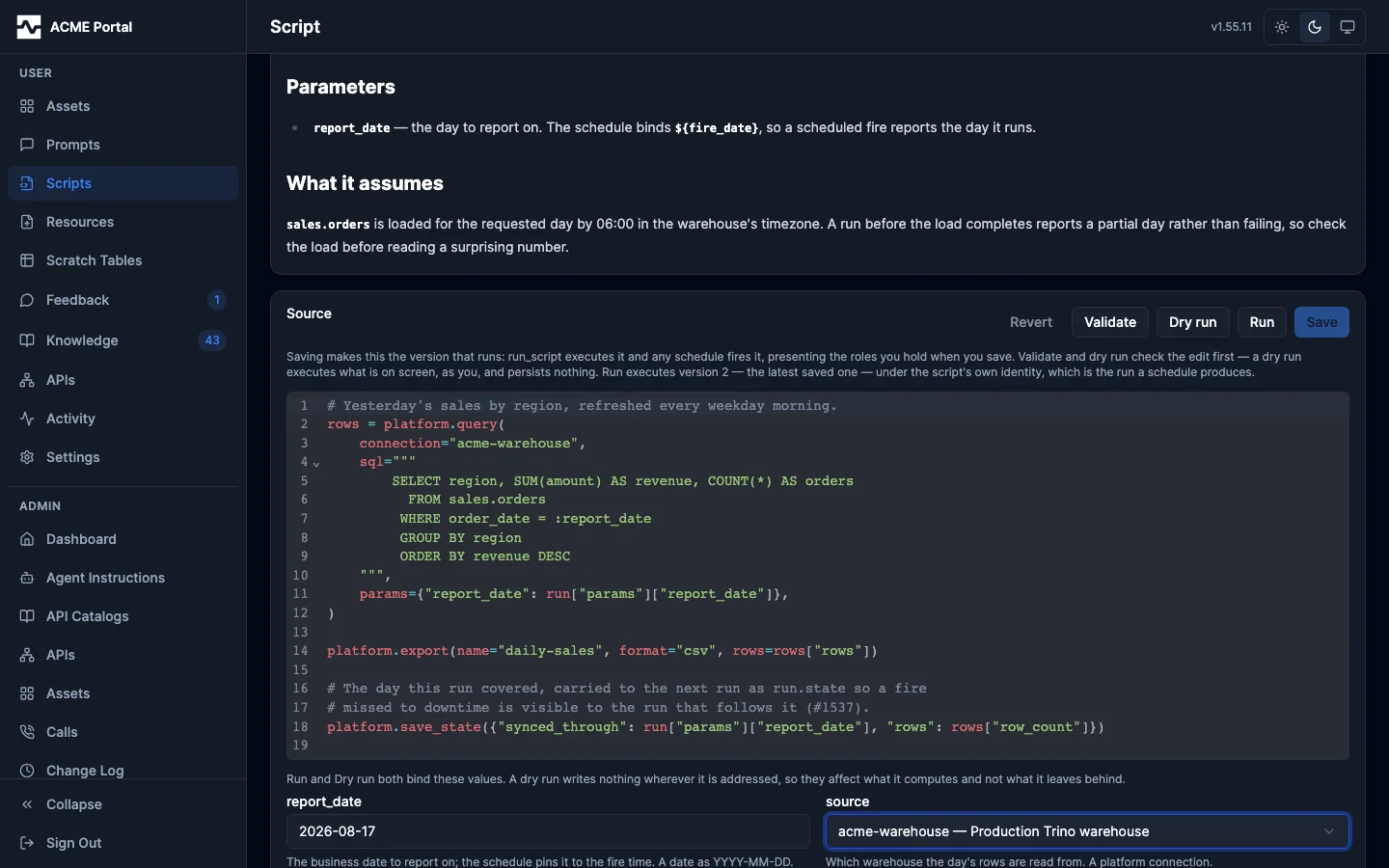This screenshot has height=868, width=1389.
Task: Click the Validate button
Action: (1110, 322)
